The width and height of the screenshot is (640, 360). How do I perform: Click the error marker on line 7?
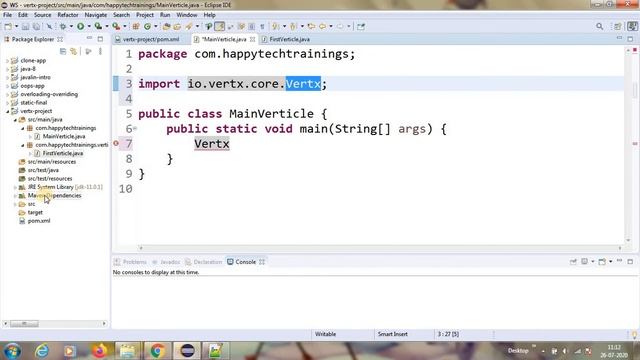point(116,143)
